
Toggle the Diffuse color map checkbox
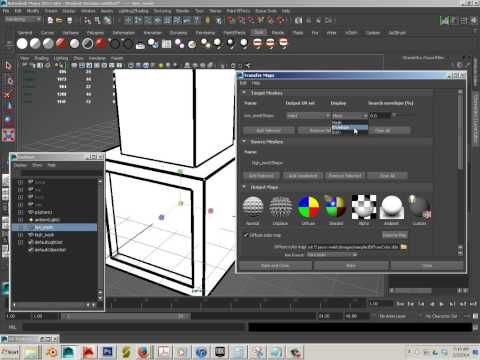pos(246,235)
